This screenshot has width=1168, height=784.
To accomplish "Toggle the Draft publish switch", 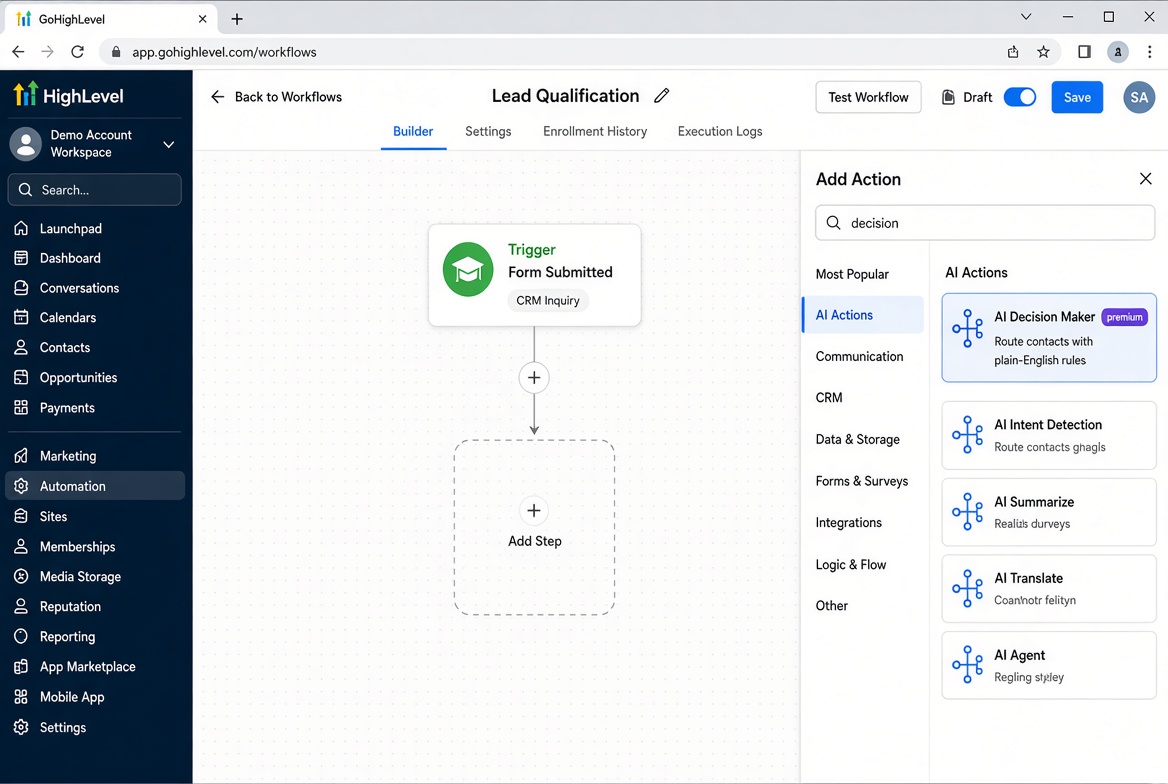I will [1020, 98].
